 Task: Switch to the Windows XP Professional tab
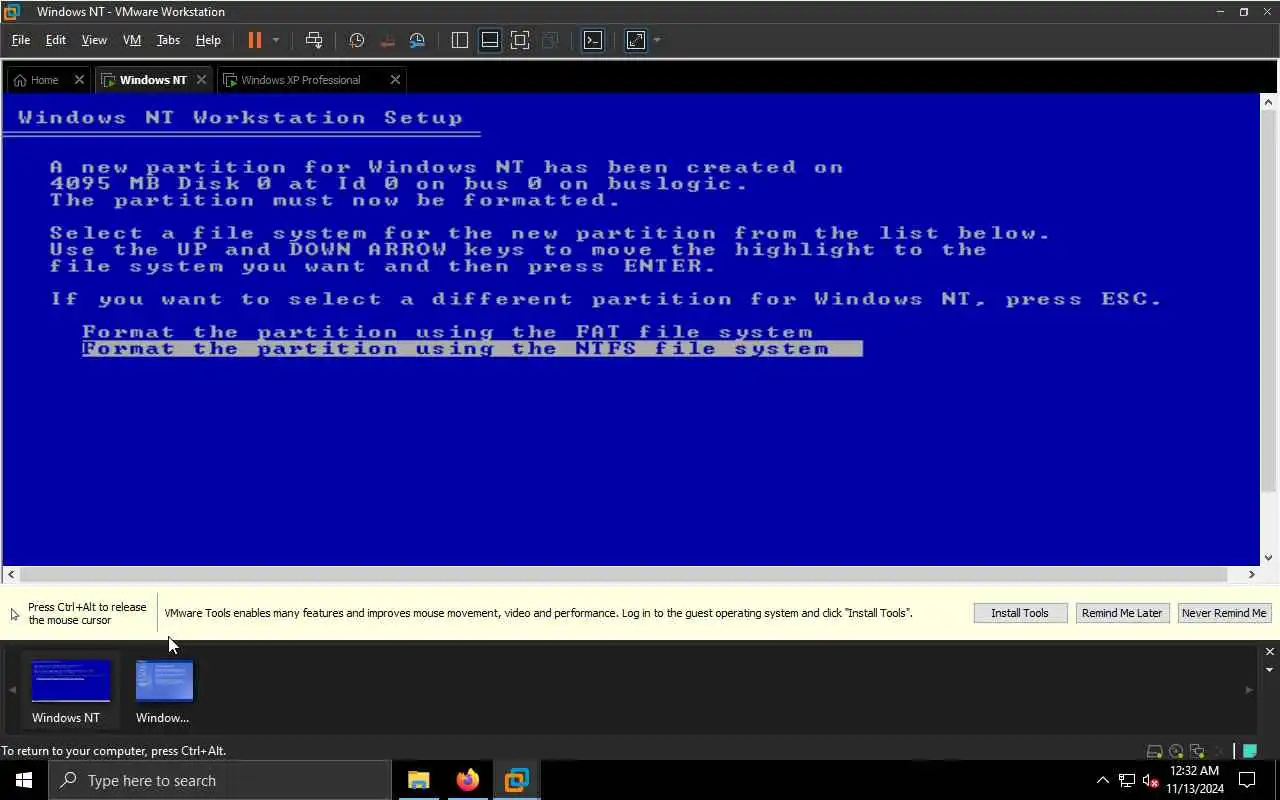(300, 80)
